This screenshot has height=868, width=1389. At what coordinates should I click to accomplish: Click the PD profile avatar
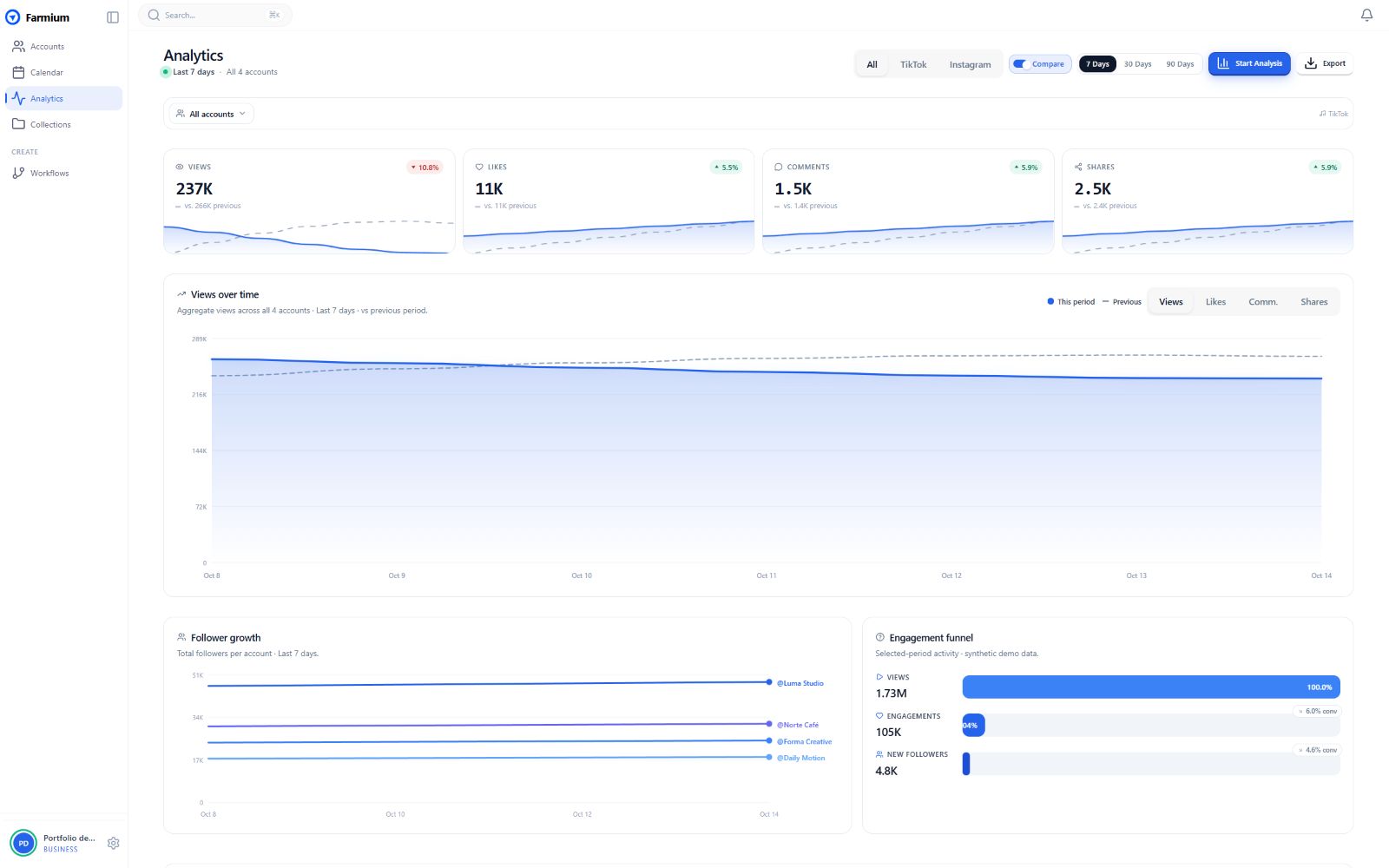coord(23,843)
